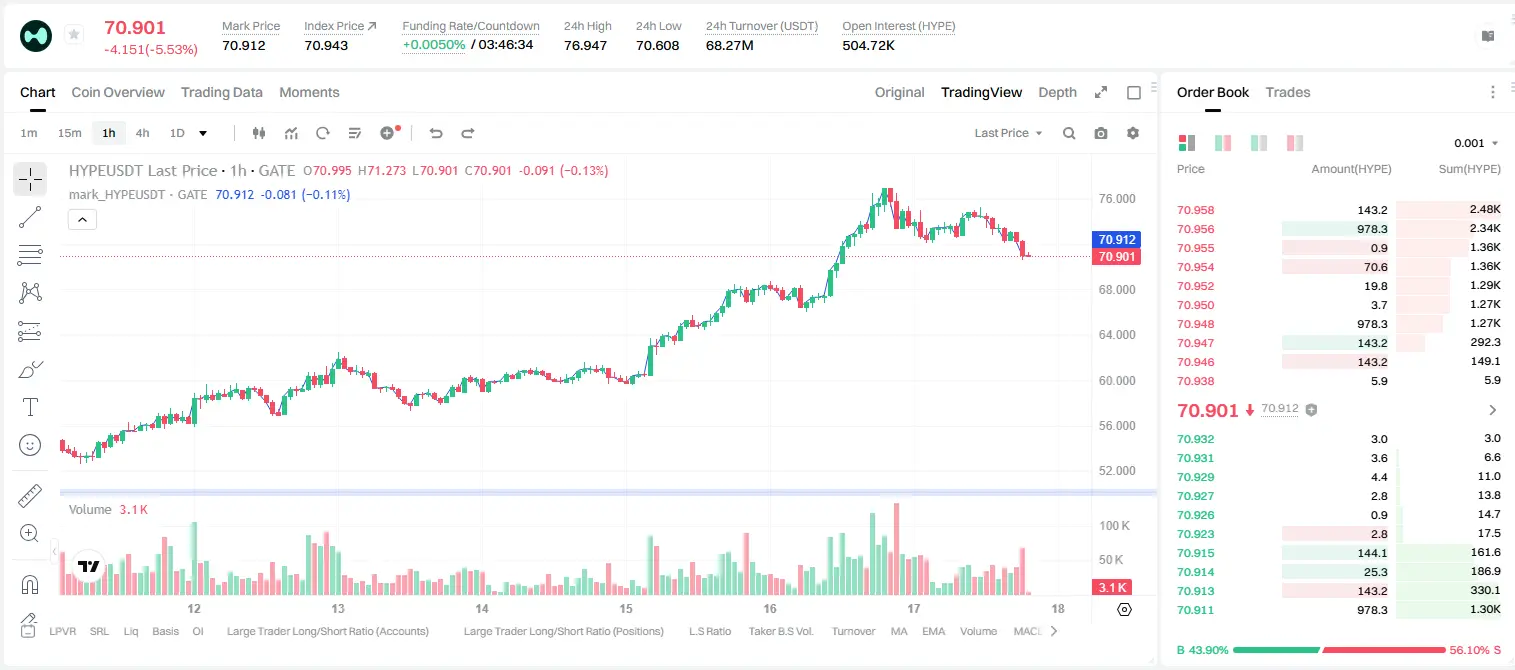
Task: Select the text annotation tool
Action: click(x=30, y=407)
